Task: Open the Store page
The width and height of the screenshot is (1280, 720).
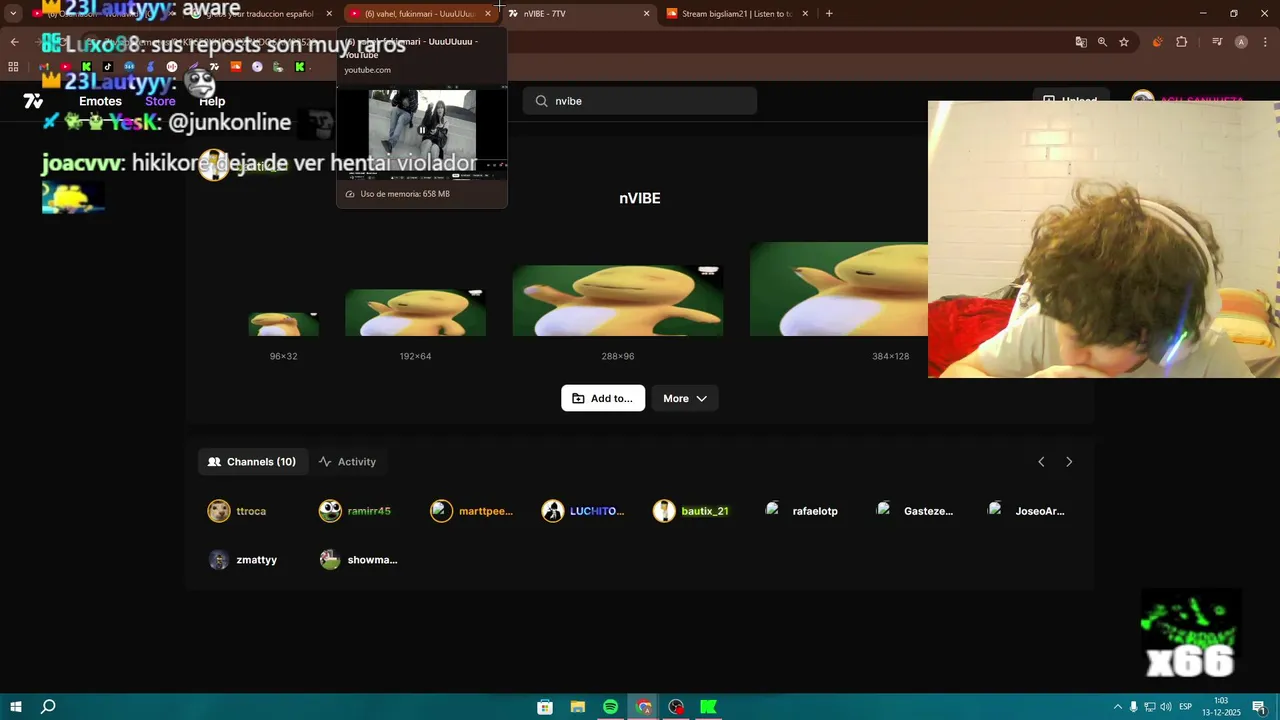Action: click(x=160, y=101)
